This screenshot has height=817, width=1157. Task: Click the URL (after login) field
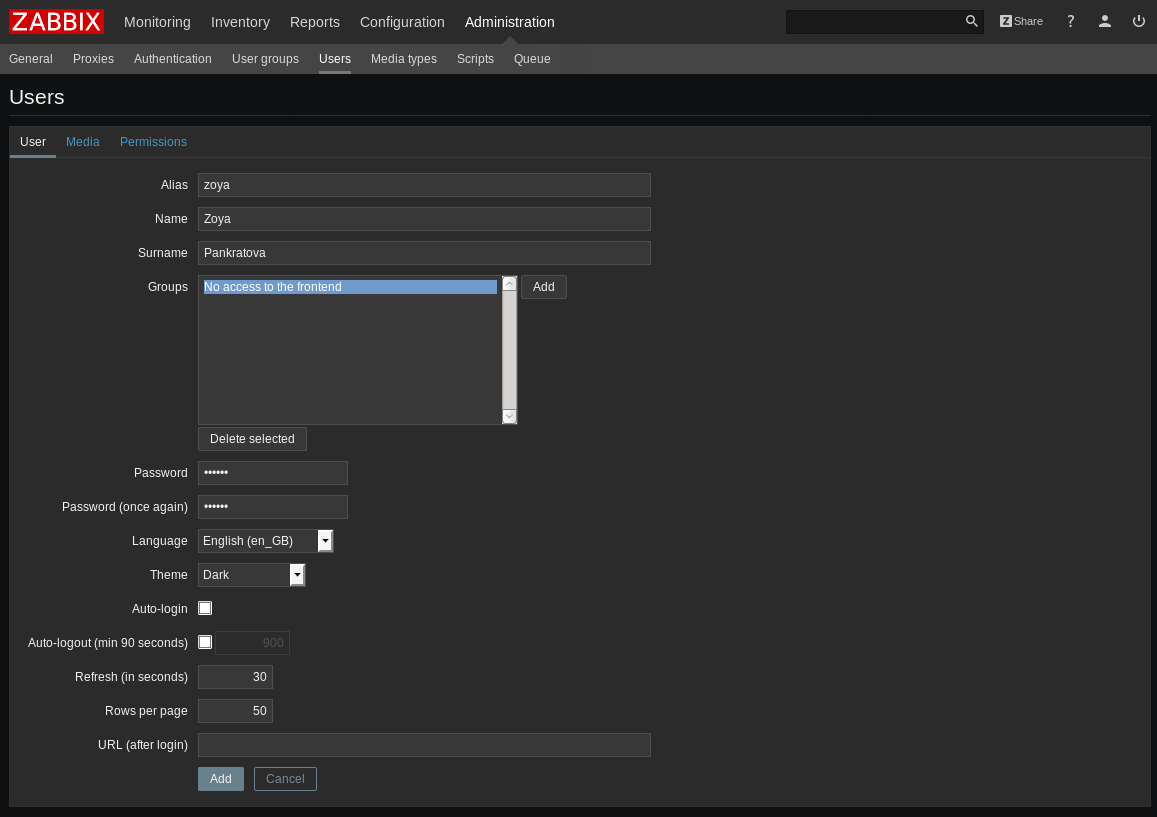point(424,745)
